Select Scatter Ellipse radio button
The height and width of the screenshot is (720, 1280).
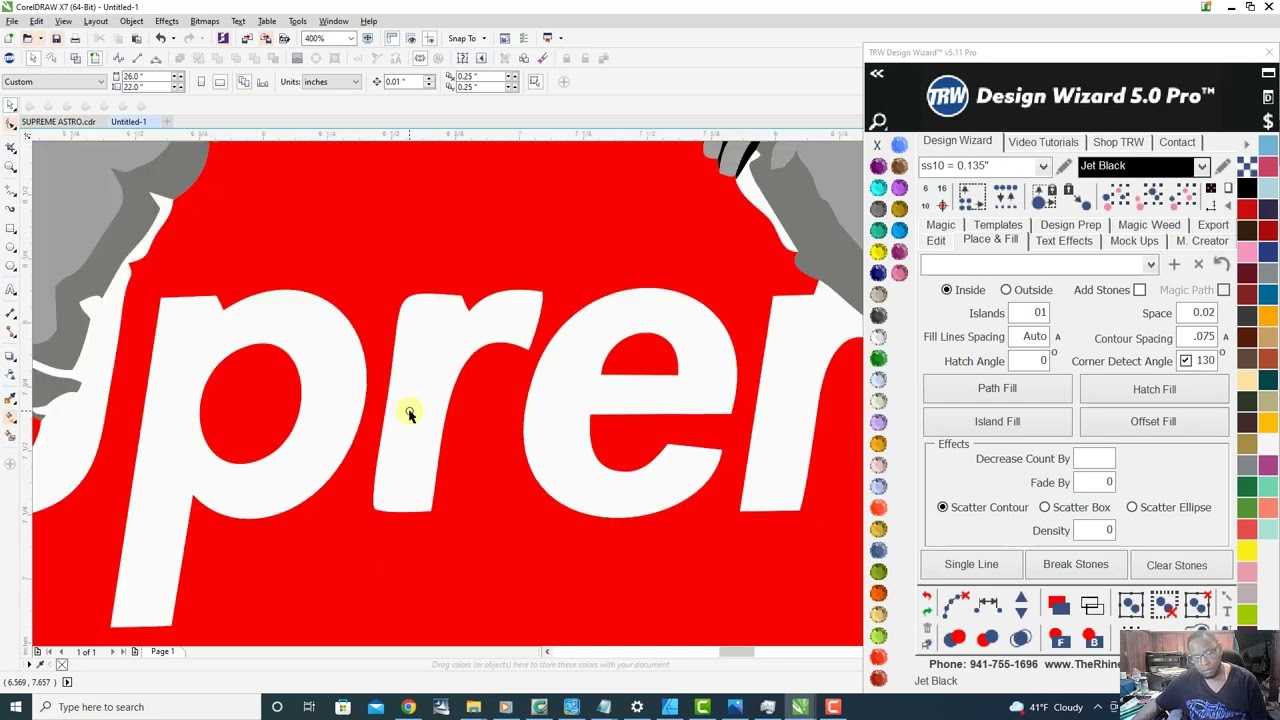pyautogui.click(x=1132, y=507)
